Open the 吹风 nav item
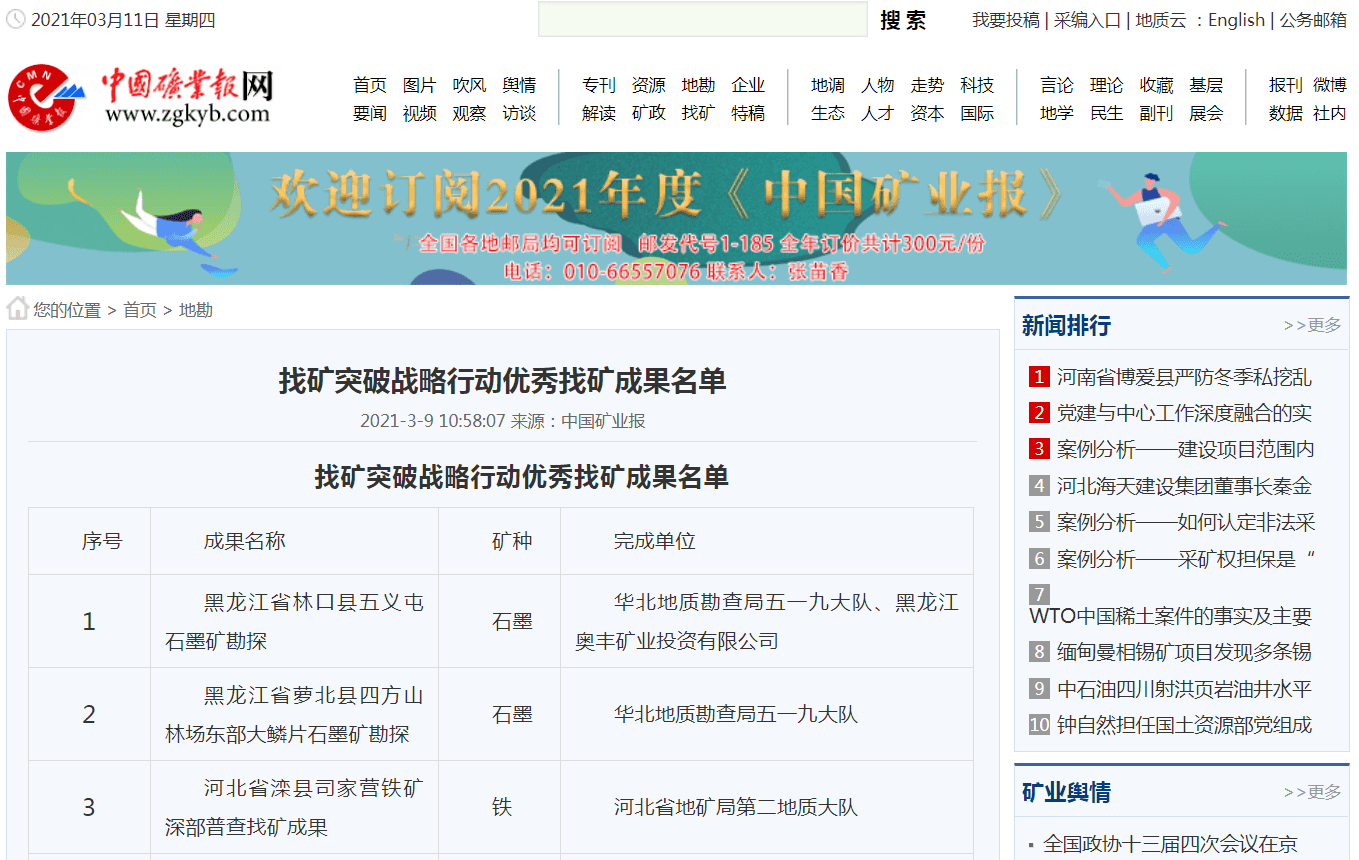The height and width of the screenshot is (860, 1359). (469, 85)
